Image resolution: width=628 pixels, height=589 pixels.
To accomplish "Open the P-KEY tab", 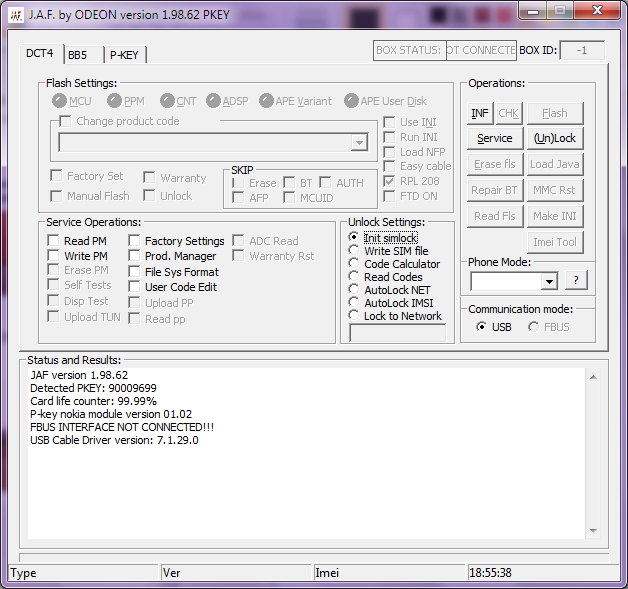I will 125,55.
